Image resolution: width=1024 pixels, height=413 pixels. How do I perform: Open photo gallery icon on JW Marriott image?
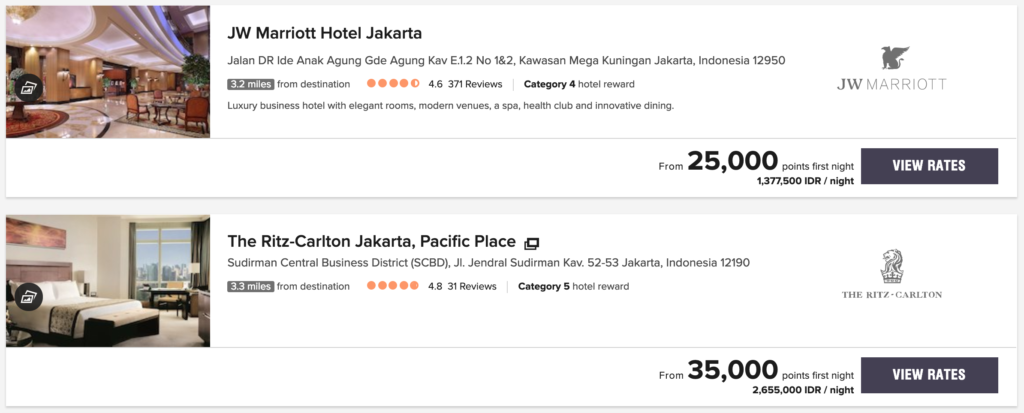point(28,87)
